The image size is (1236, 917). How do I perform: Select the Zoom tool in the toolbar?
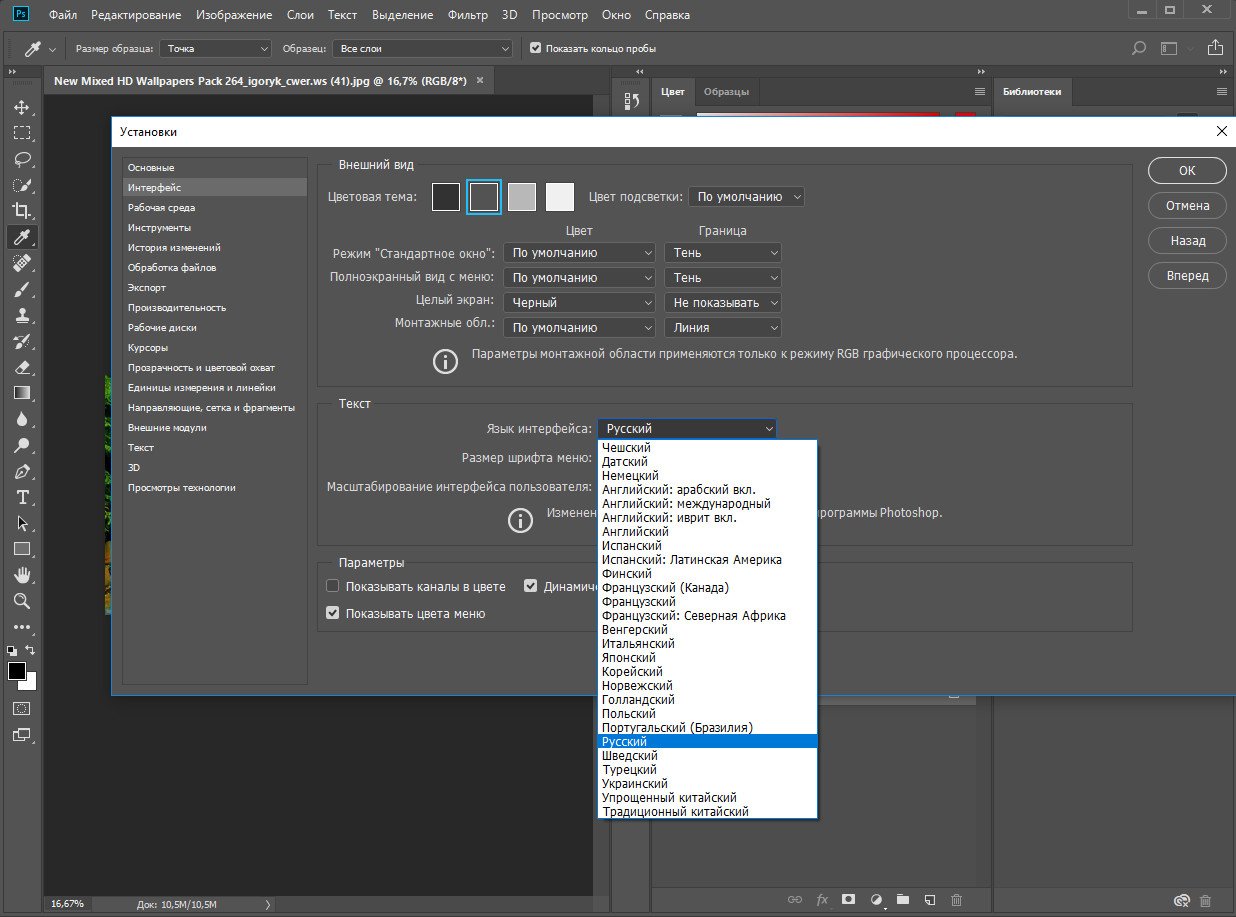21,601
